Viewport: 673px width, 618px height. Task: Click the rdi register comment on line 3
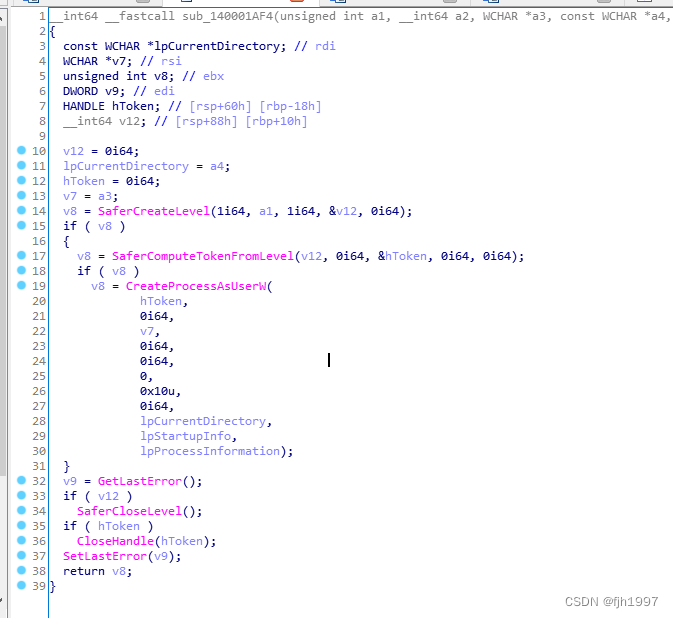click(325, 46)
